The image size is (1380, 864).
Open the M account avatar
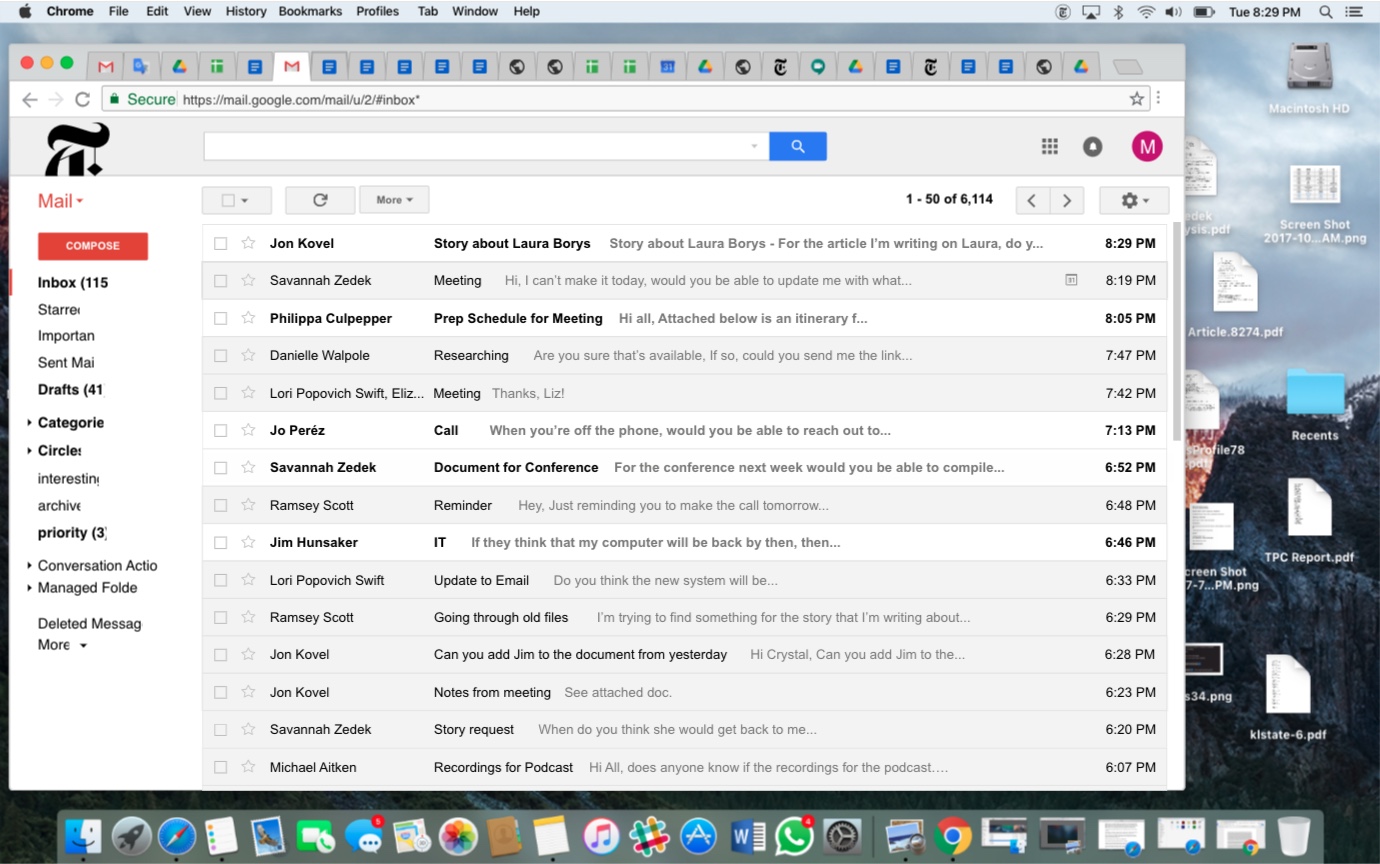tap(1146, 147)
